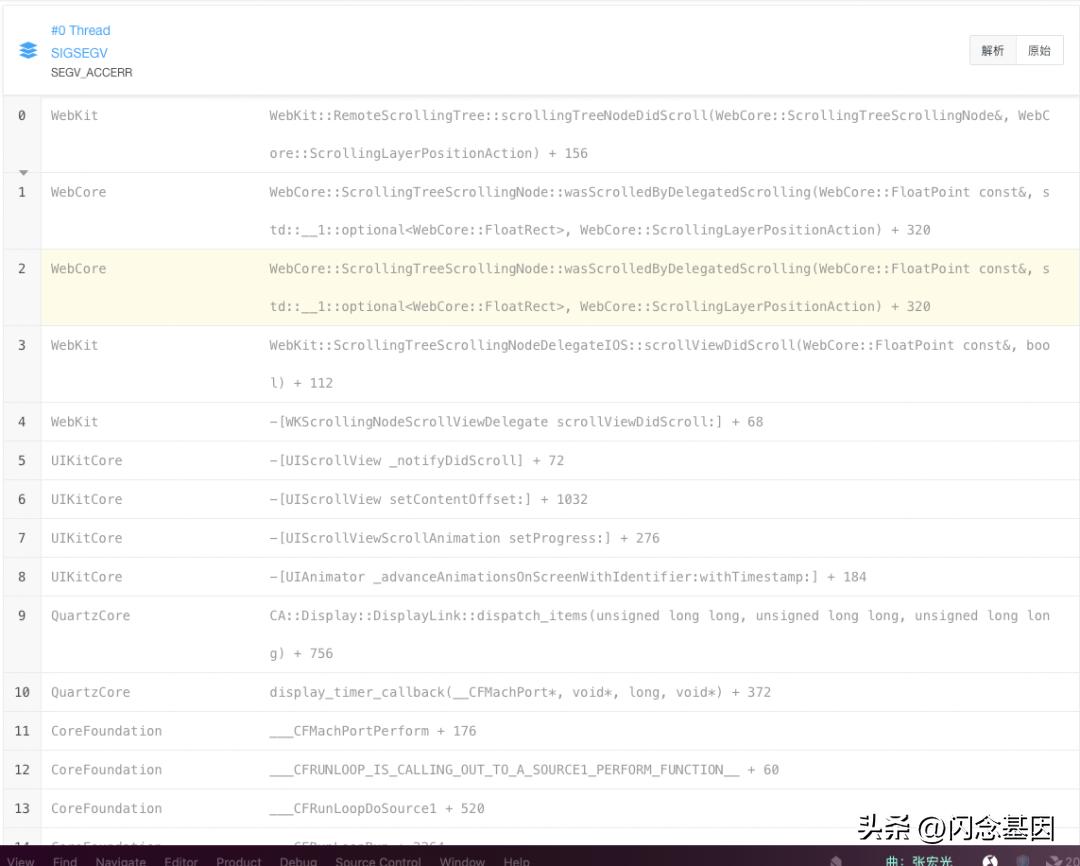Switch to the 原始 view
Image resolution: width=1080 pixels, height=866 pixels.
(1039, 50)
